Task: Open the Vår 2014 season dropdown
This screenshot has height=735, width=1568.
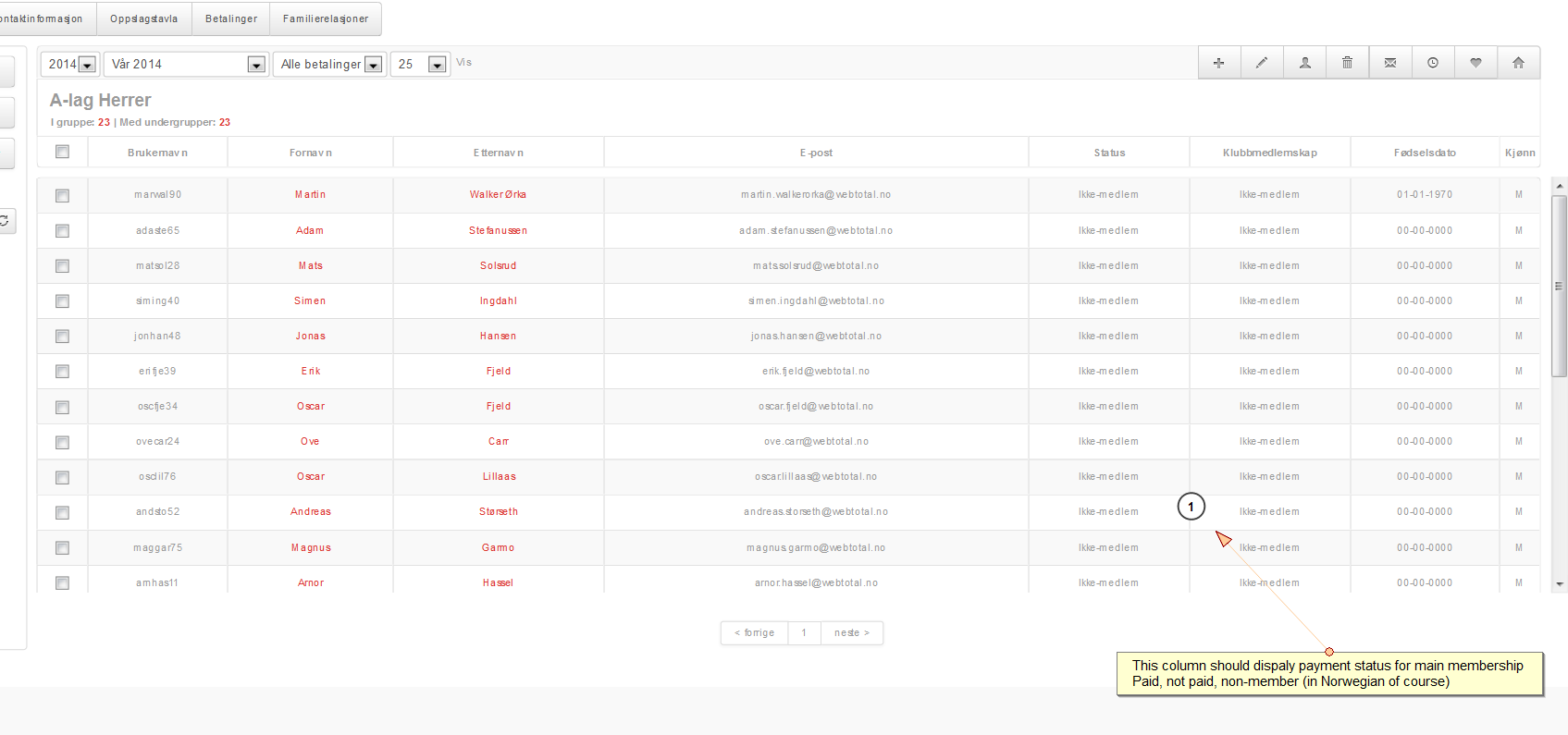Action: [186, 64]
